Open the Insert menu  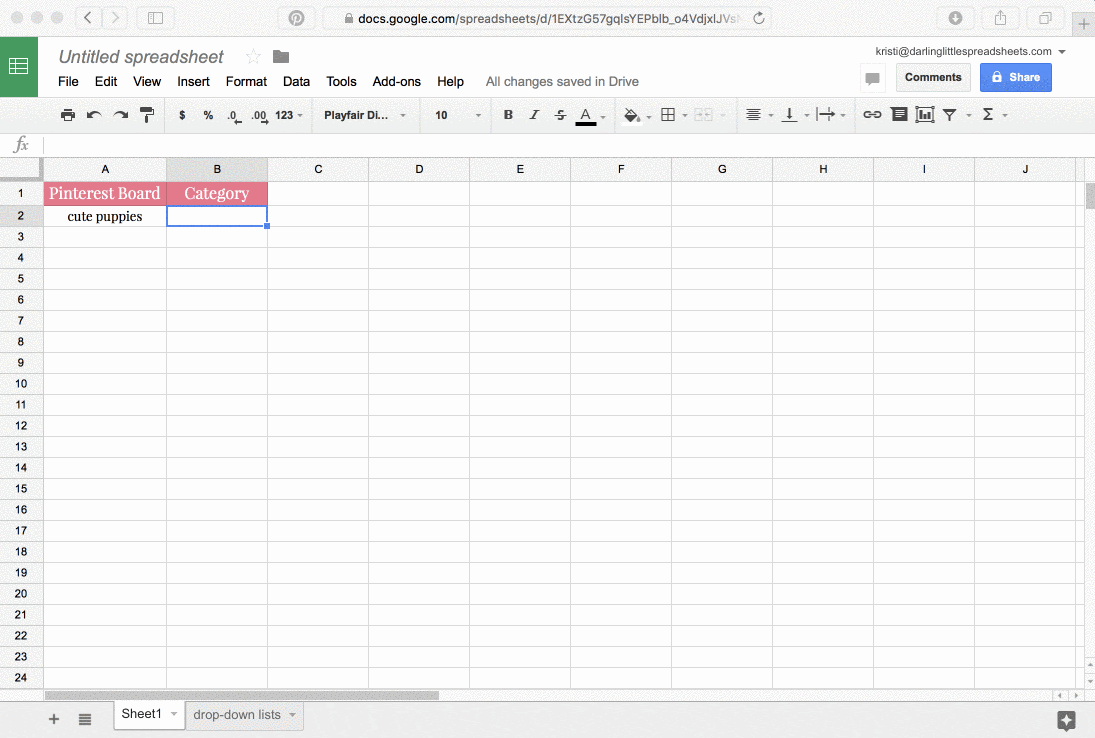pos(193,82)
